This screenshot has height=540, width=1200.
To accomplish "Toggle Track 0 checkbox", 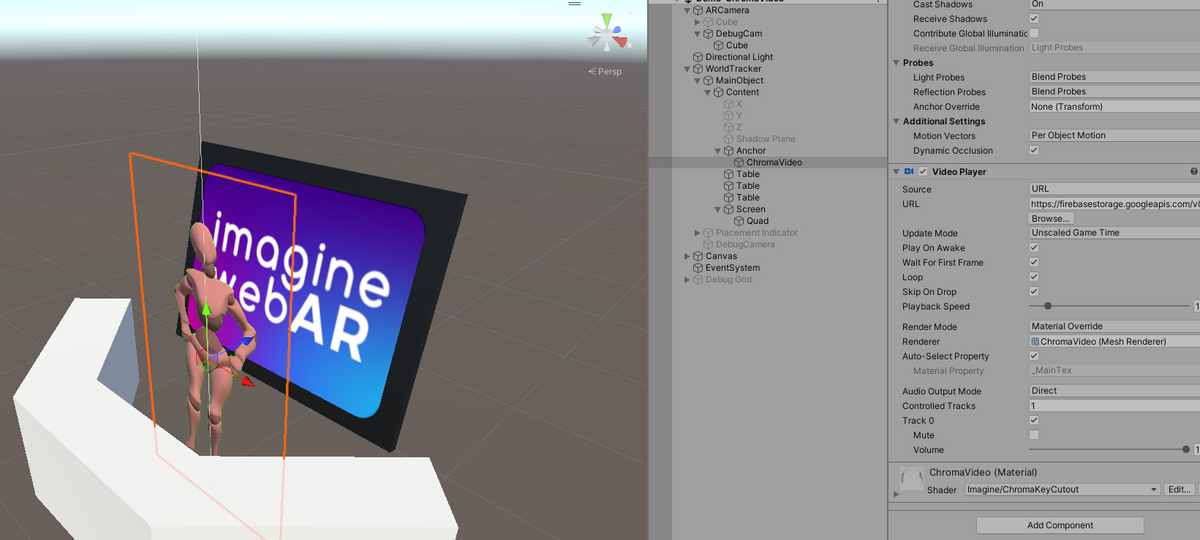I will (1034, 421).
